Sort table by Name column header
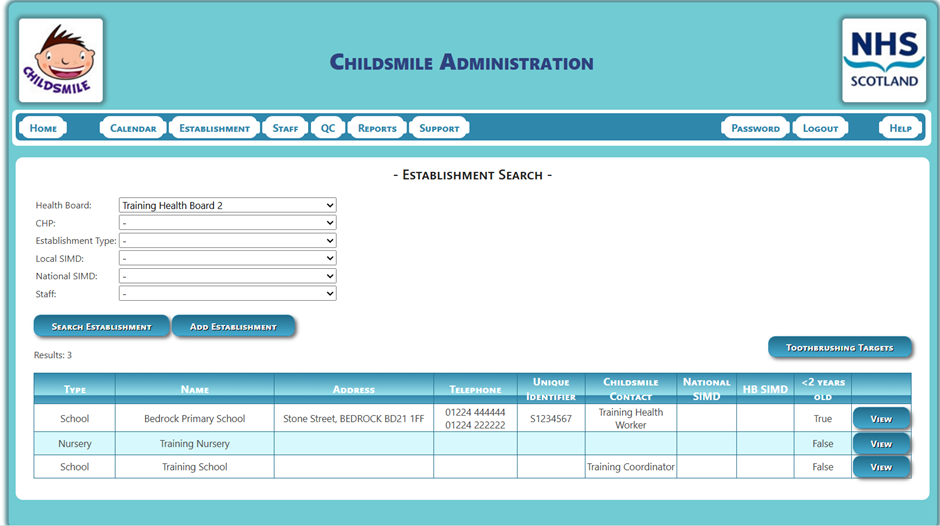 194,389
